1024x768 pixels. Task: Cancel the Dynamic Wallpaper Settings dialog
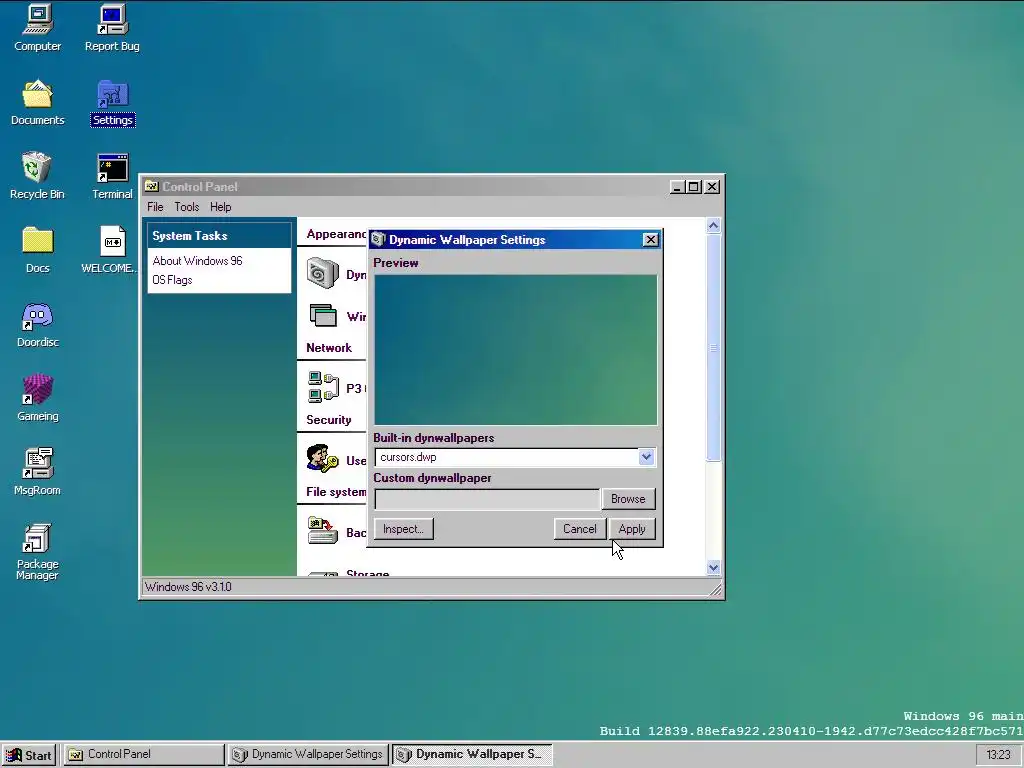(x=580, y=529)
